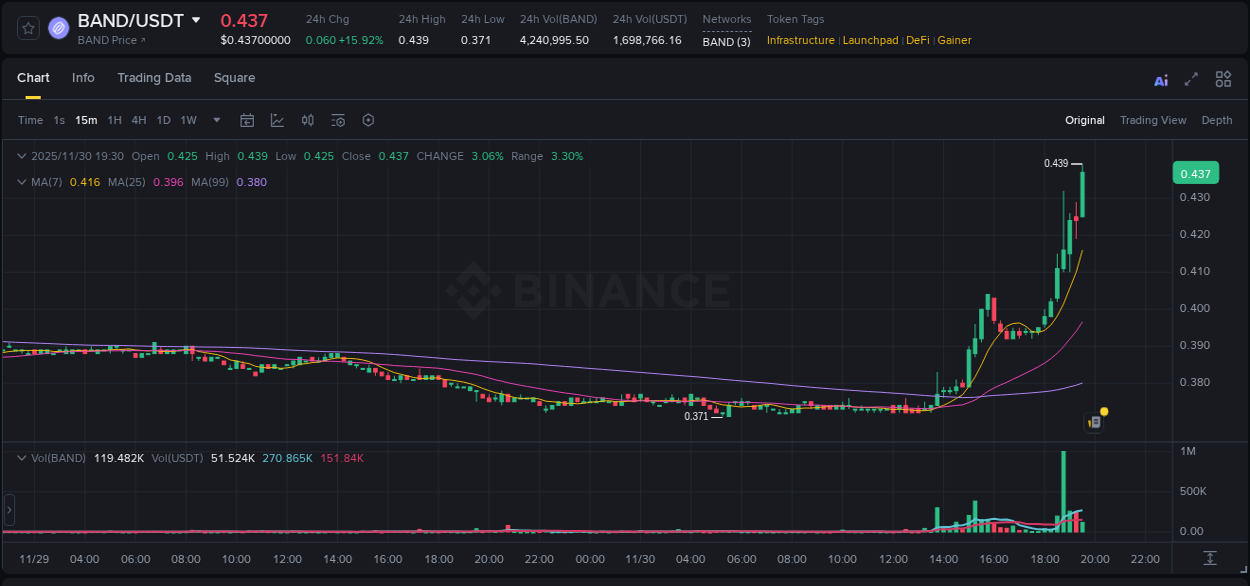Open the Trading Data tab
Viewport: 1250px width, 586px height.
(x=154, y=78)
